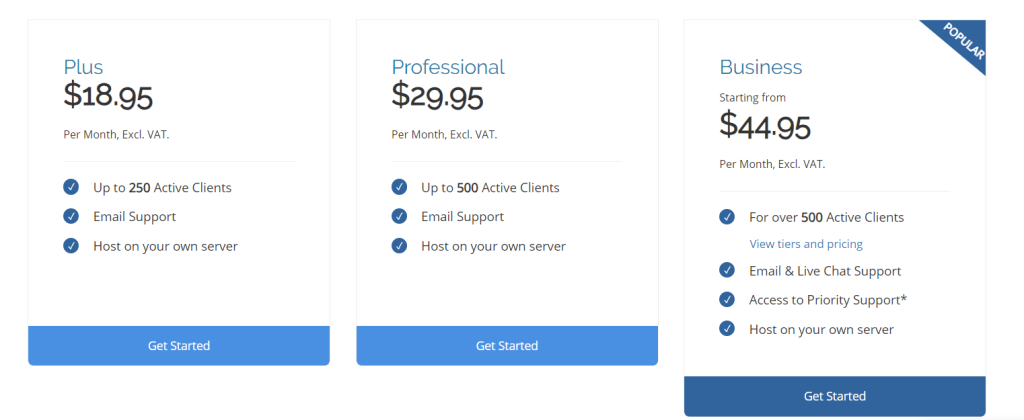Select the Plus plan title
Screen dimensions: 1024x420
pyautogui.click(x=83, y=67)
